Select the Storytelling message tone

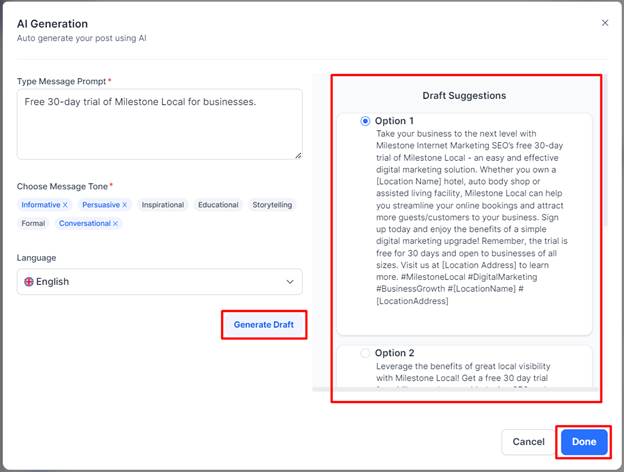[x=272, y=205]
